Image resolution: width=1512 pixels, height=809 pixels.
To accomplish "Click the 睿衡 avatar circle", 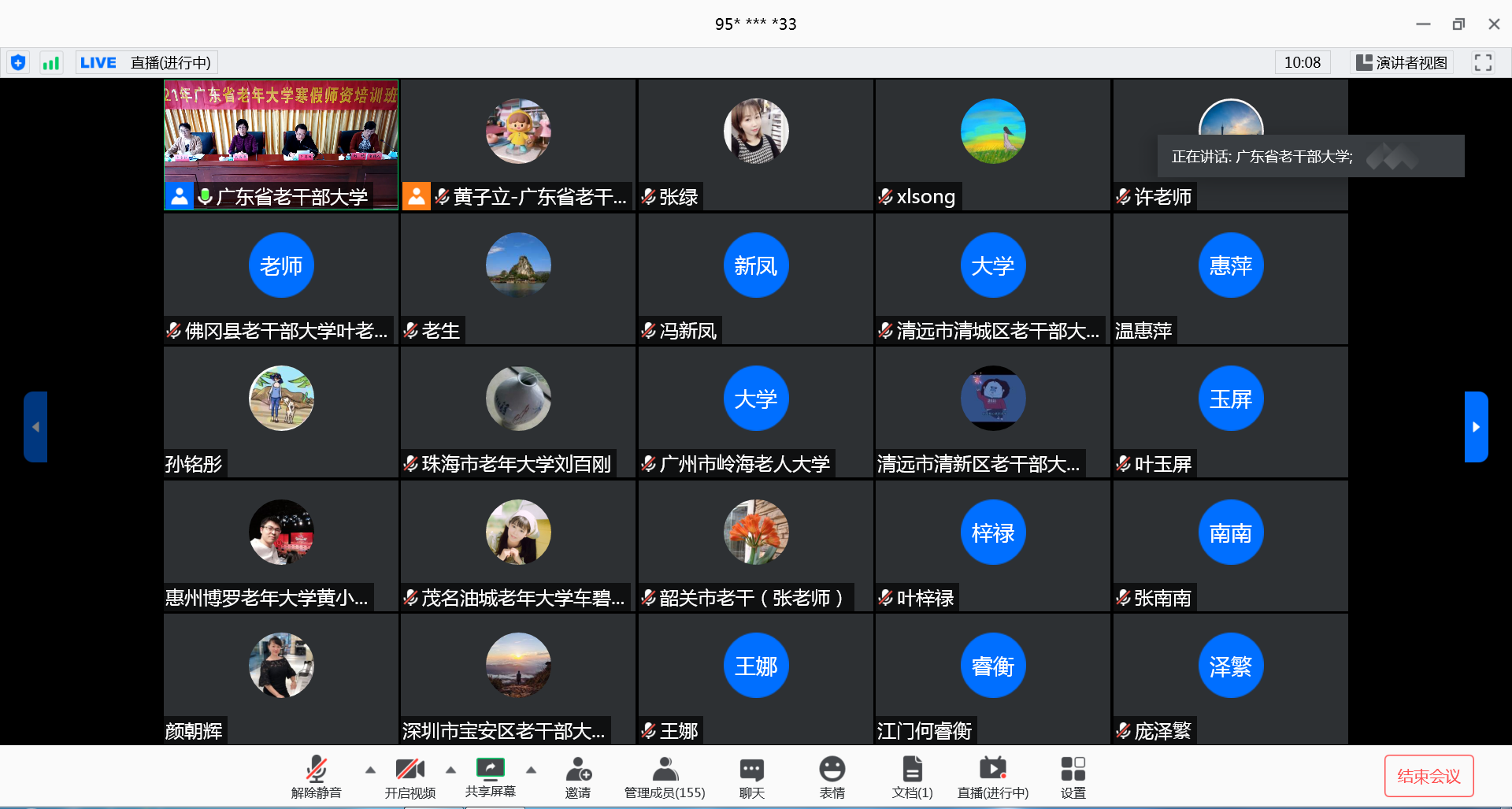I will (993, 665).
